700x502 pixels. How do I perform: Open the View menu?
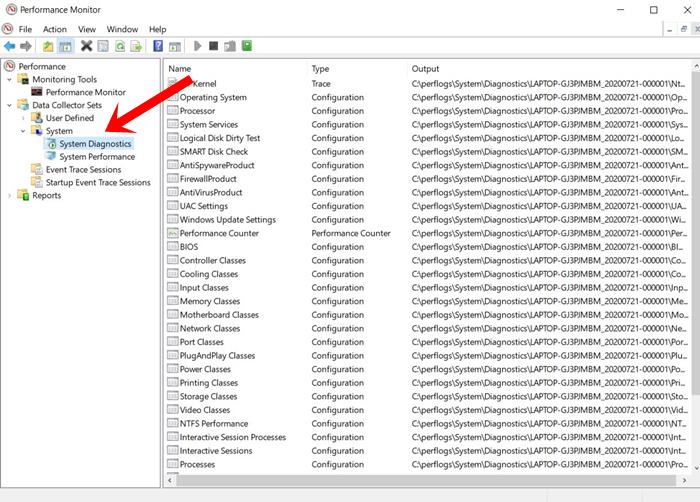(87, 29)
